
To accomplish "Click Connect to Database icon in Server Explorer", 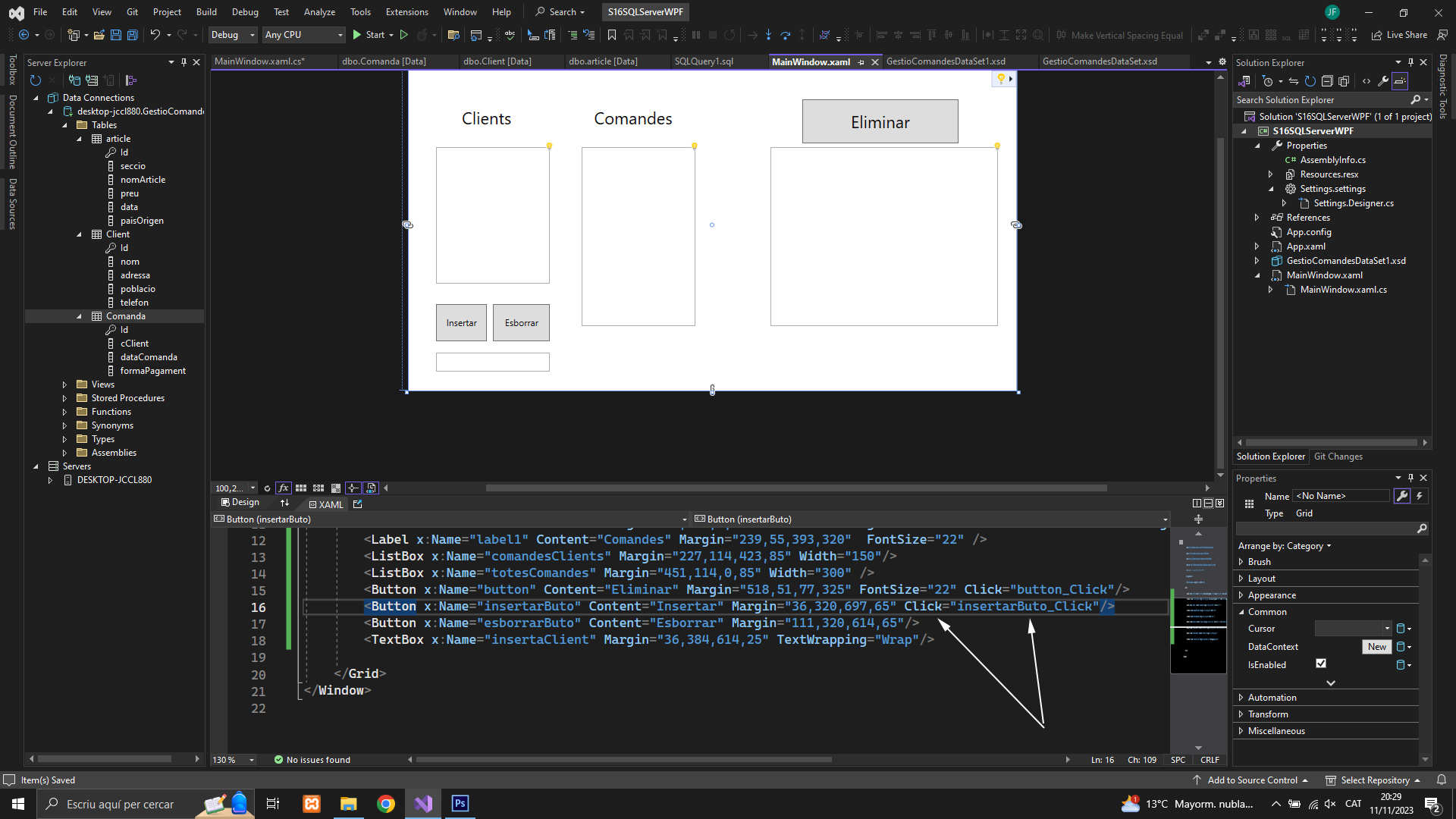I will point(74,80).
